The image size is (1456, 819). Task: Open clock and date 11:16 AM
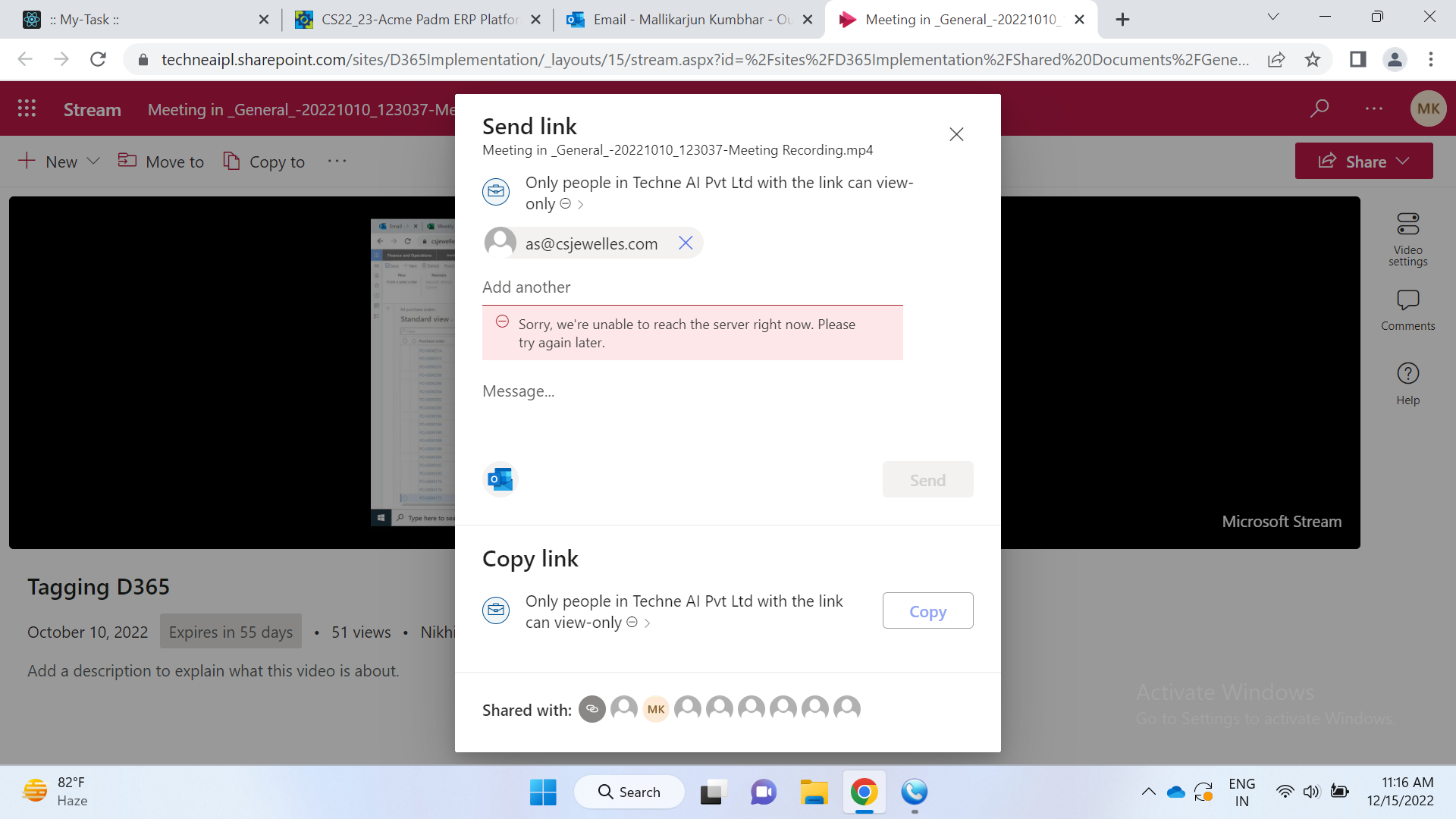click(x=1400, y=792)
